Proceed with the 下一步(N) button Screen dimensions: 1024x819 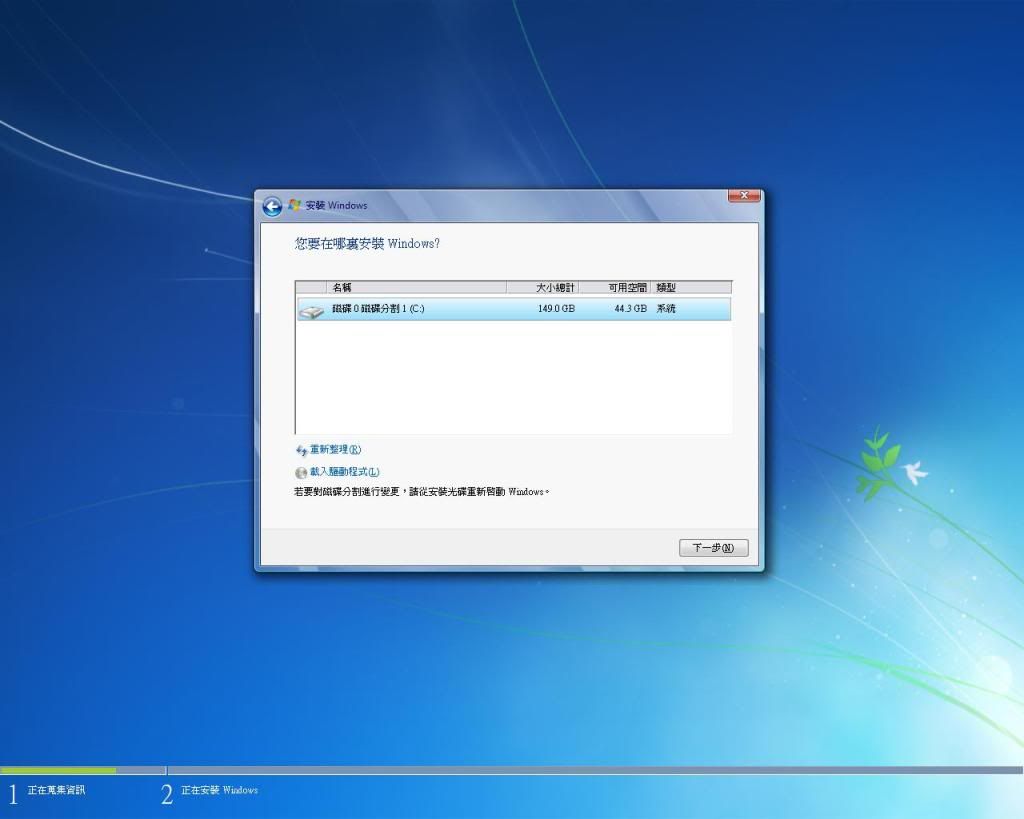tap(713, 548)
